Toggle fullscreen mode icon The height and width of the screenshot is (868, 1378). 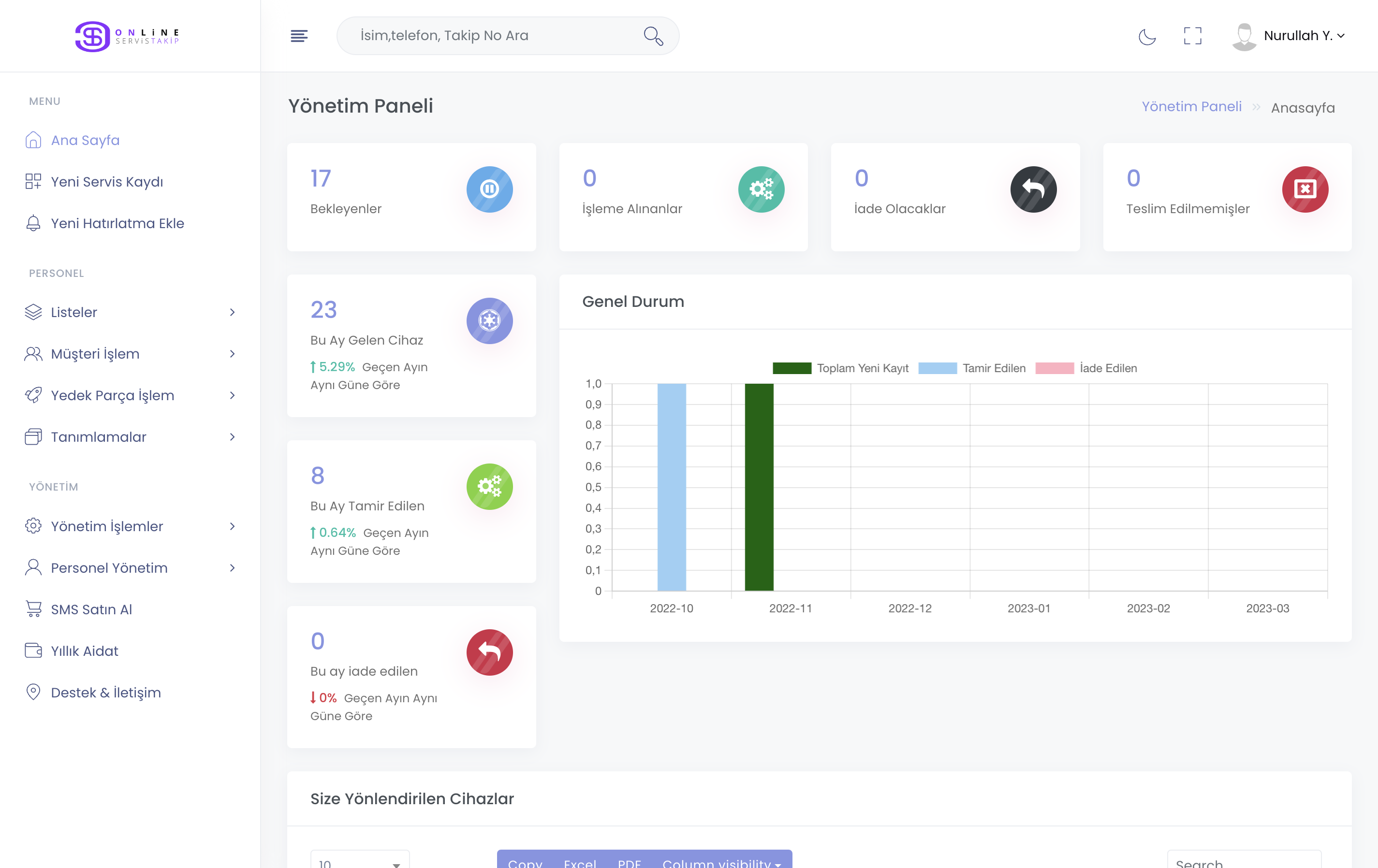[1193, 35]
